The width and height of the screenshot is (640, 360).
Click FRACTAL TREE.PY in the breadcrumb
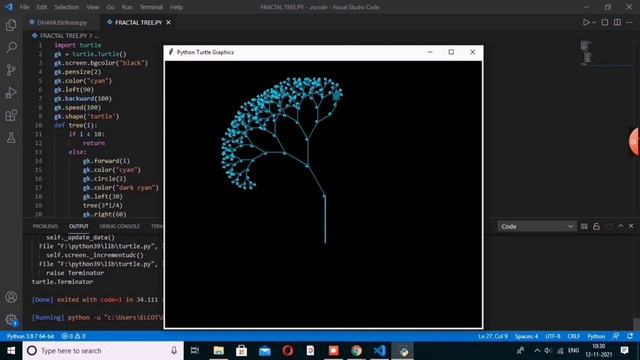(63, 36)
